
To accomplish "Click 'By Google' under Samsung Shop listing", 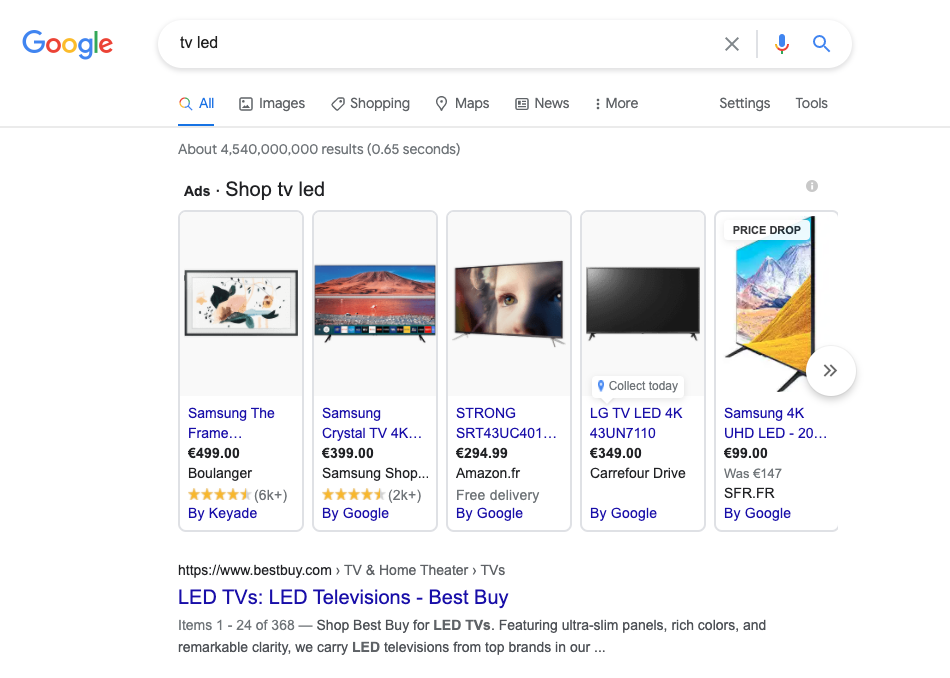I will pos(355,513).
